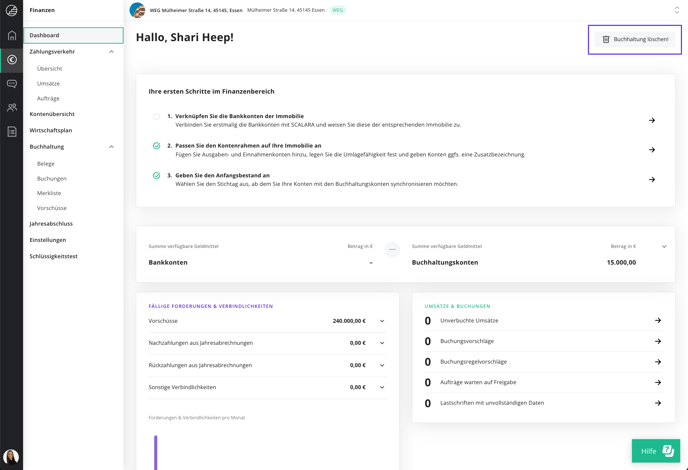This screenshot has width=688, height=470.
Task: Click the purple bar in Forderungen chart
Action: tap(155, 452)
